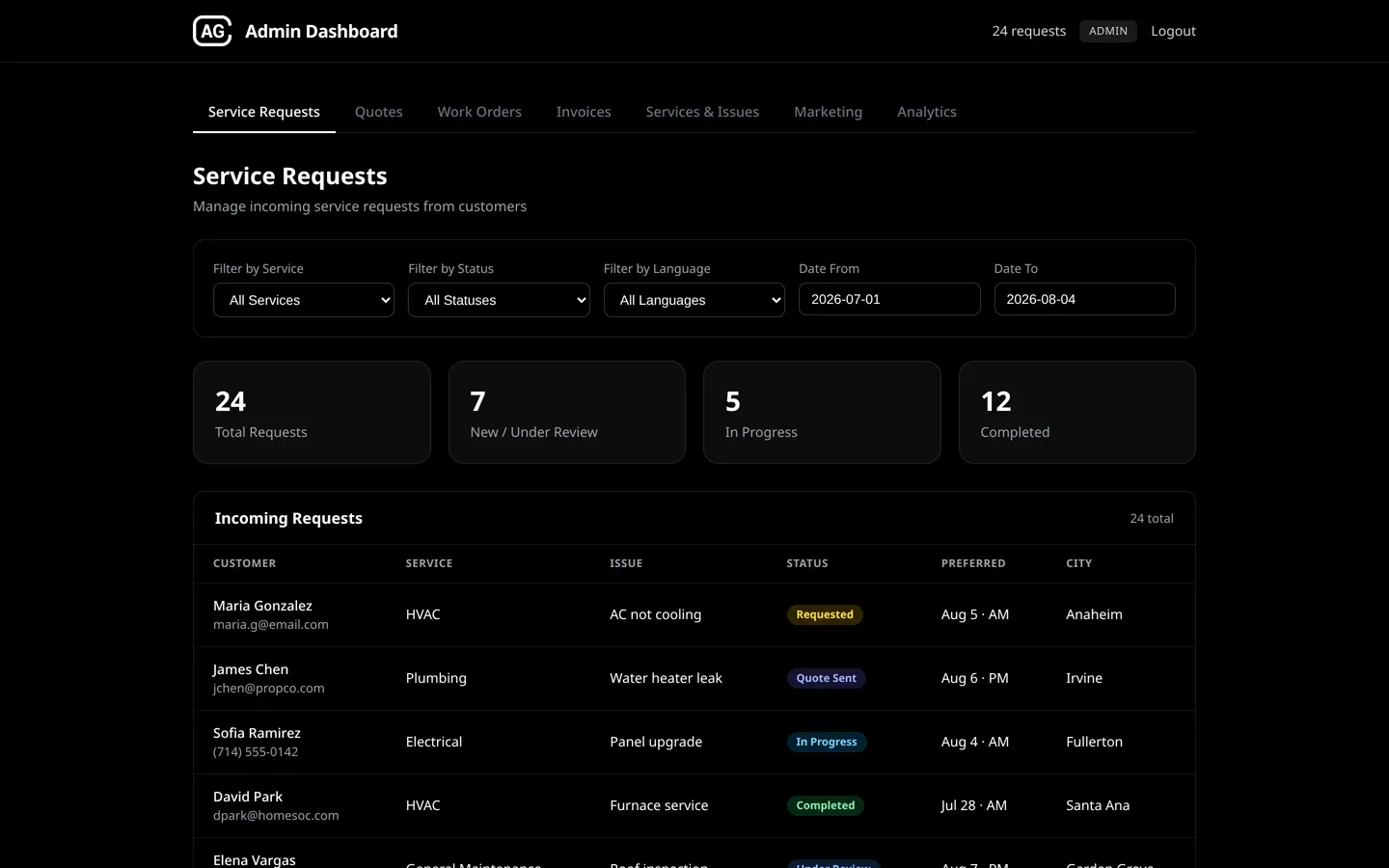Switch to the Quotes tab

(x=379, y=112)
